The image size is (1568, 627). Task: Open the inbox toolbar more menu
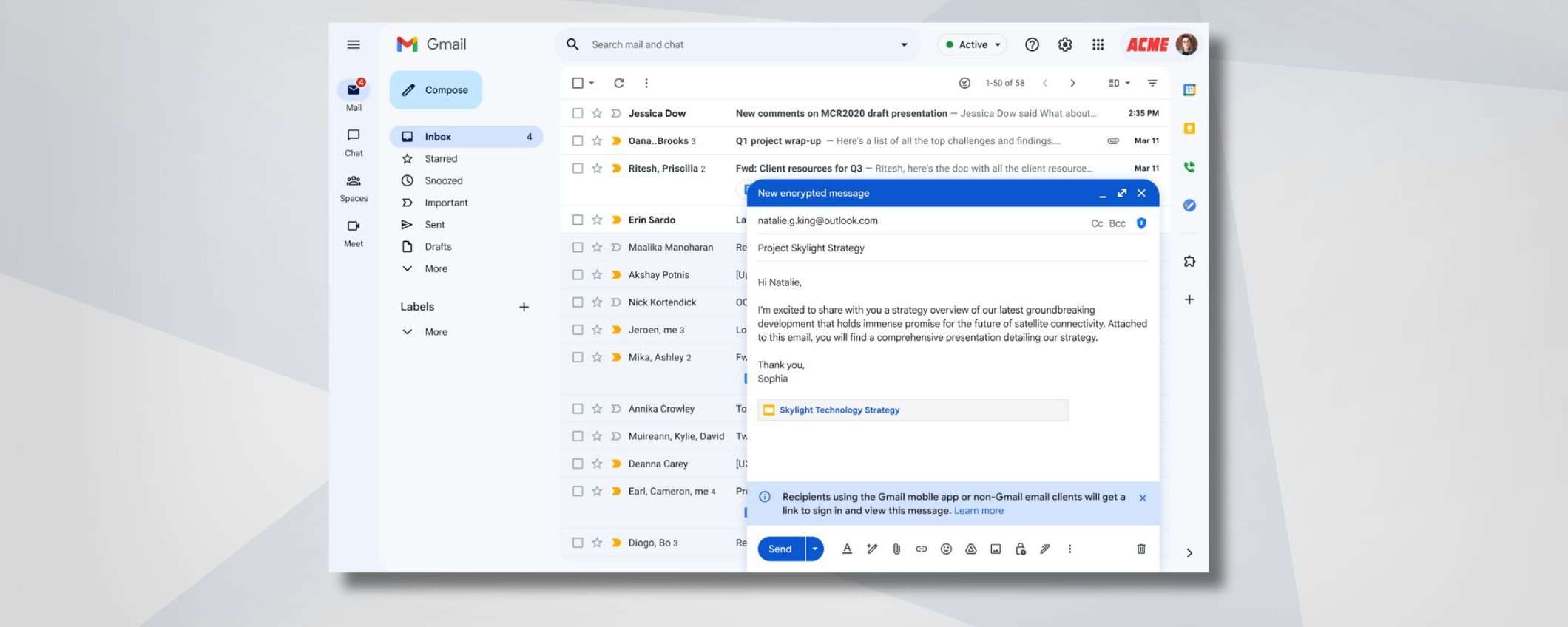(646, 83)
